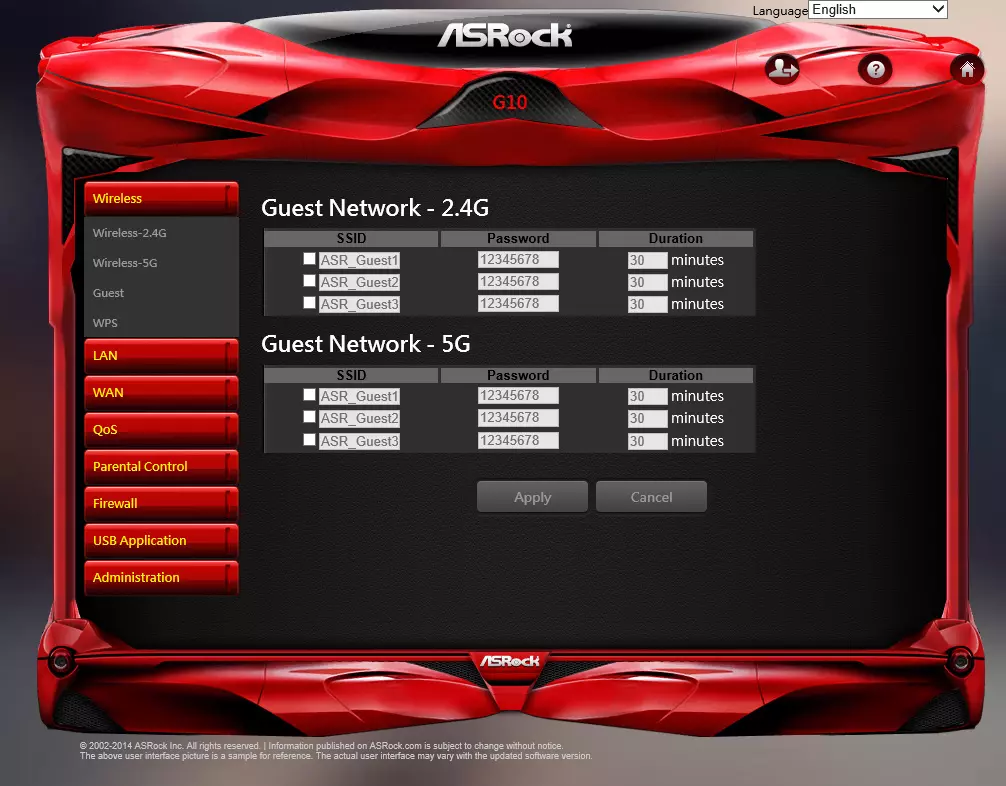Enable 2.4G ASR_Guest1 checkbox
This screenshot has width=1006, height=786.
click(x=309, y=259)
